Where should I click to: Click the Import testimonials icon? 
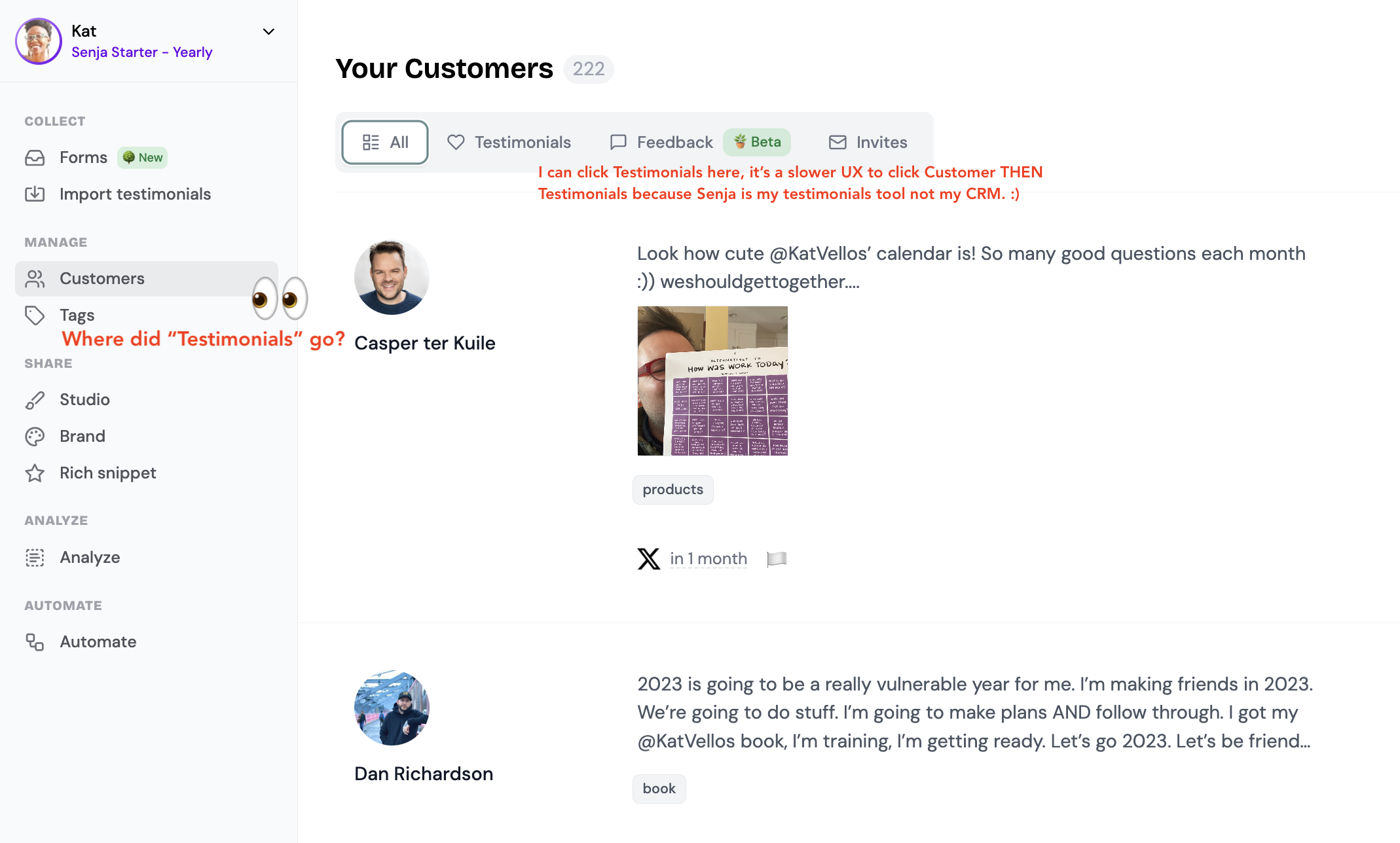tap(35, 194)
